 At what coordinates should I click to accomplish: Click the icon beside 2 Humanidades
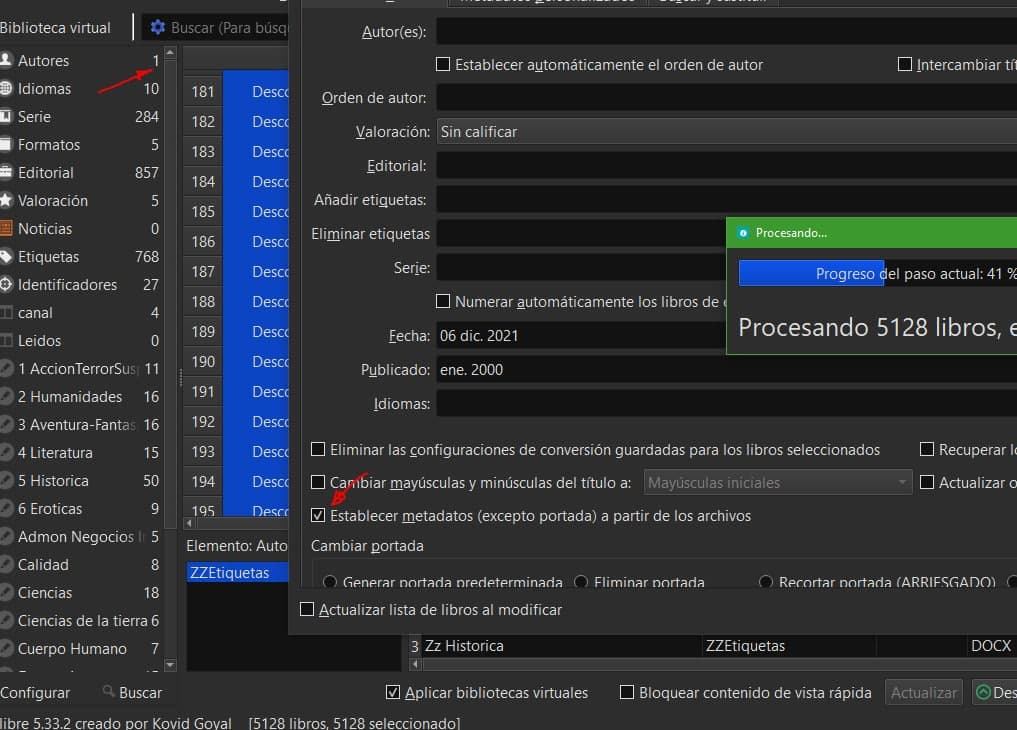coord(6,396)
